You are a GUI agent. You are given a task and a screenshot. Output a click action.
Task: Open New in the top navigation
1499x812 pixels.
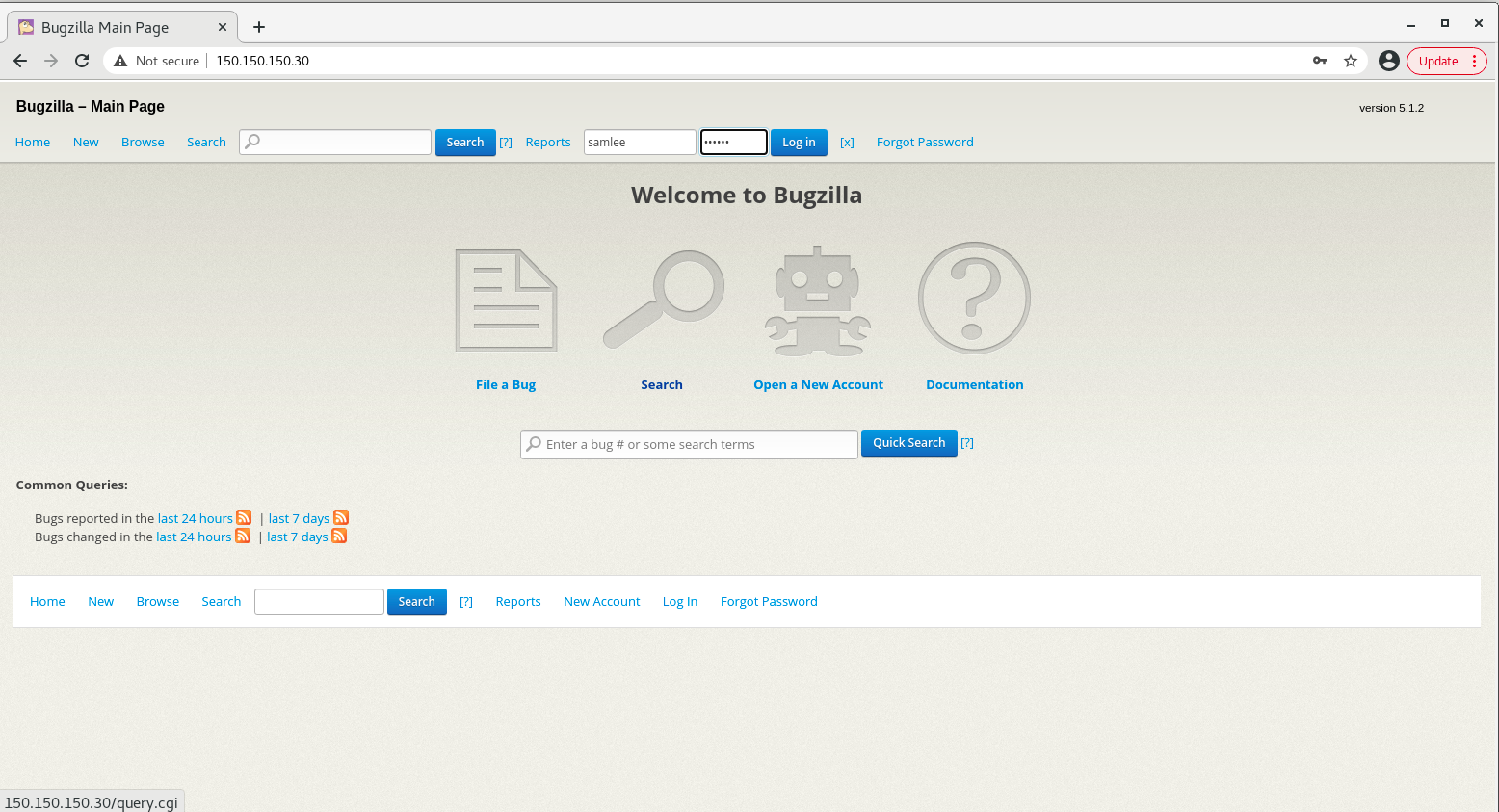click(86, 142)
